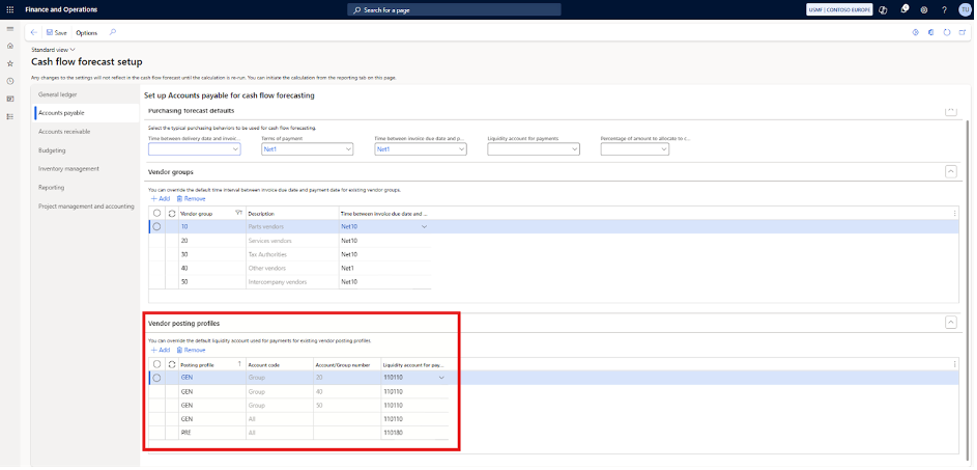Toggle select-all in the Vendor groups grid header
The image size is (977, 470).
pyautogui.click(x=156, y=213)
